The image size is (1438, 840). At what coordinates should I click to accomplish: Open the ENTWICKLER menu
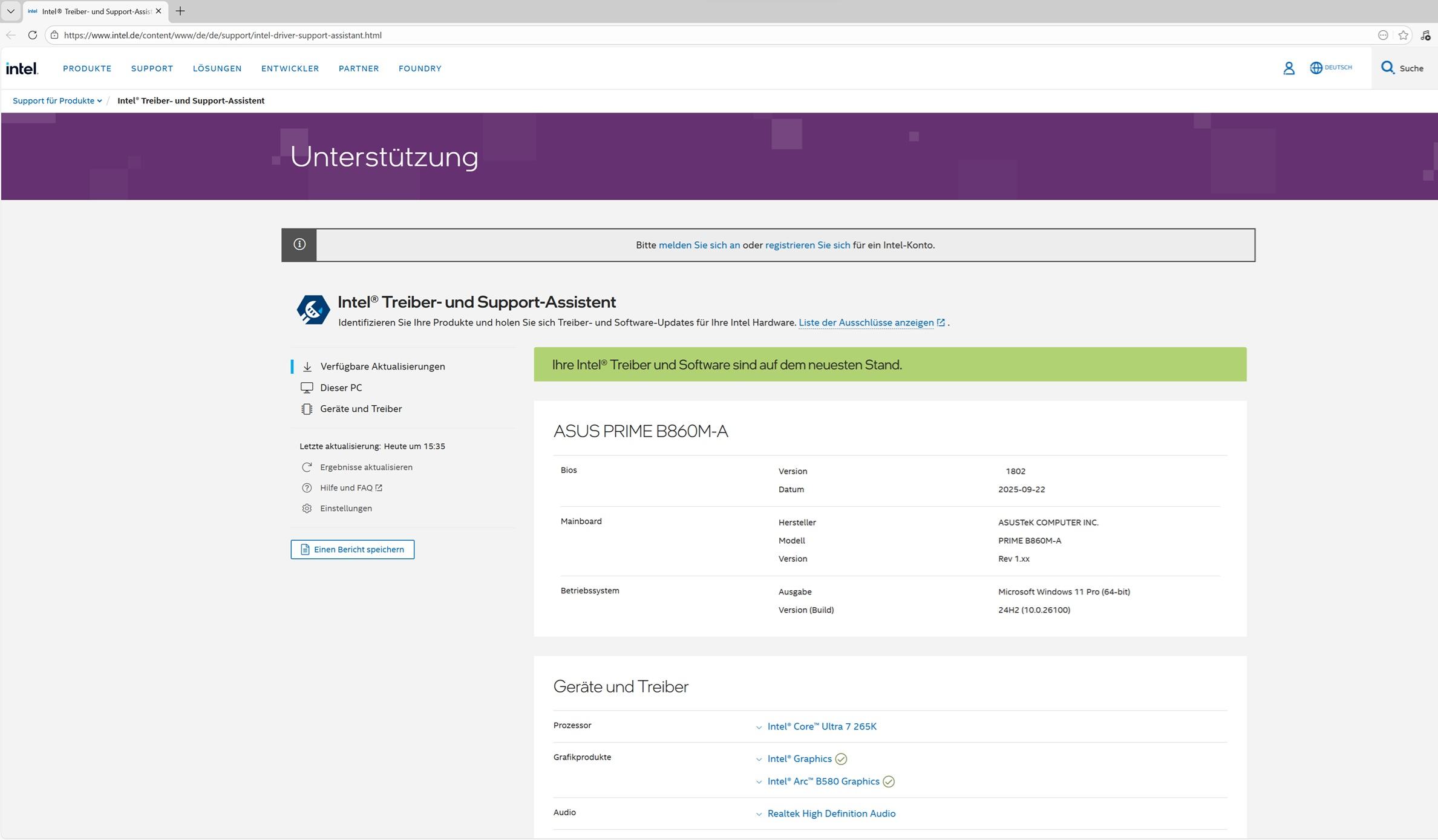click(290, 69)
